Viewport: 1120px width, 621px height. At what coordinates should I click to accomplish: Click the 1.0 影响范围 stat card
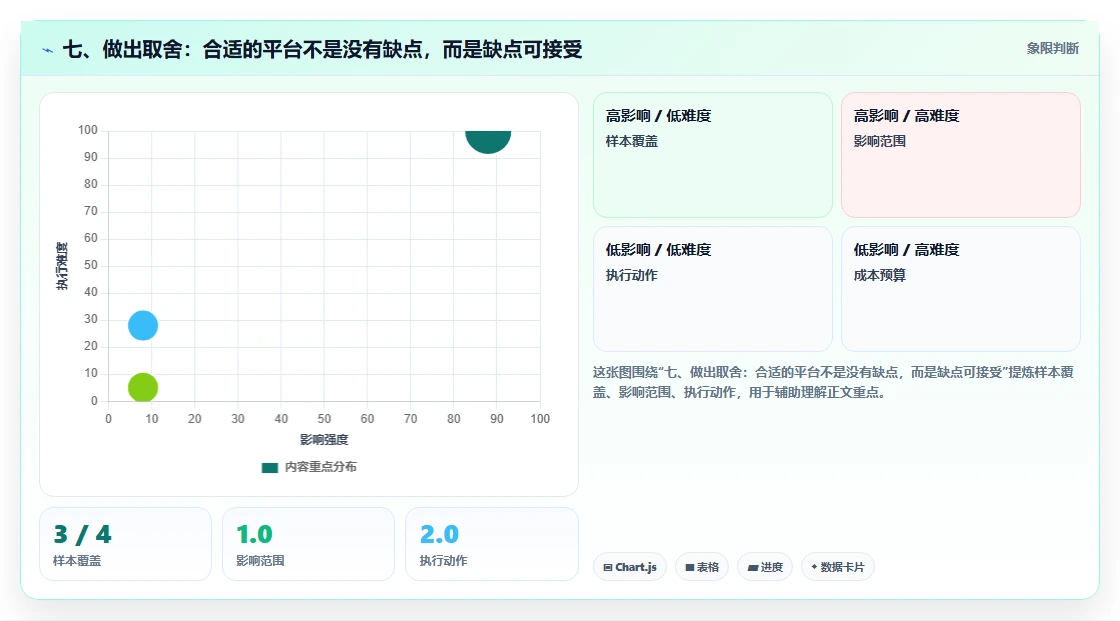(309, 544)
